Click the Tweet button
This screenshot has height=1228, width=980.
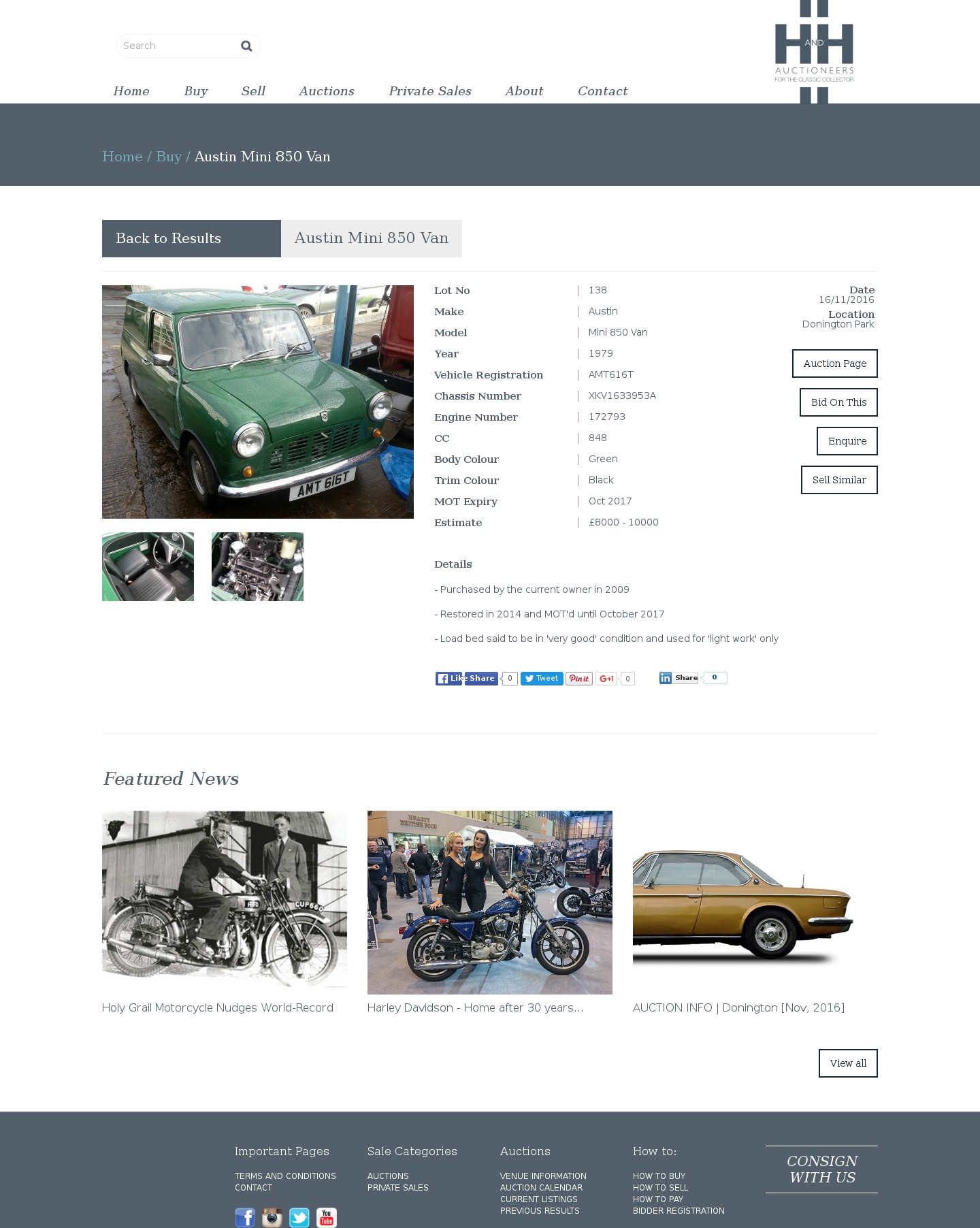pos(542,678)
